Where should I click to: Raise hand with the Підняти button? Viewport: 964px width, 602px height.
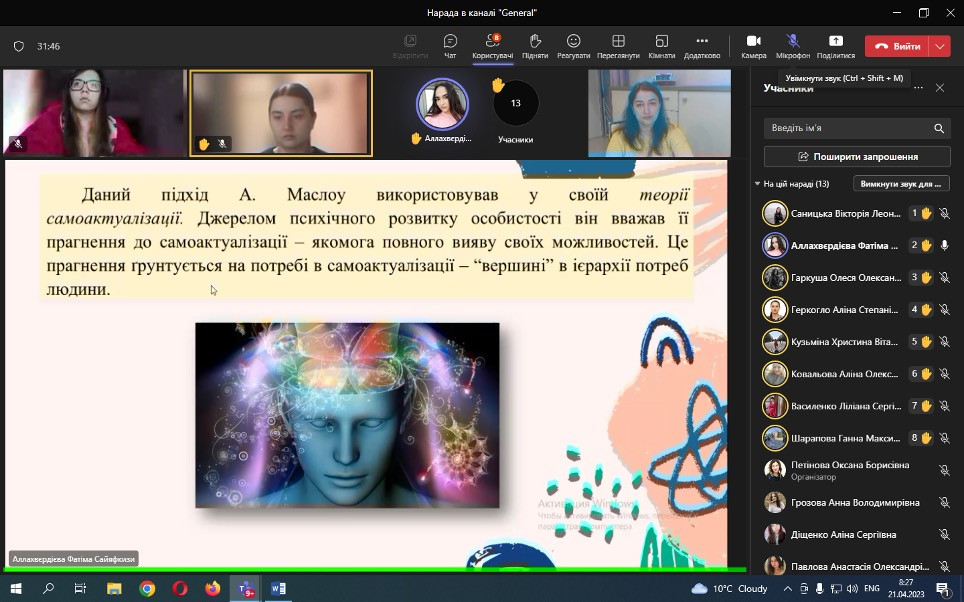(x=535, y=45)
